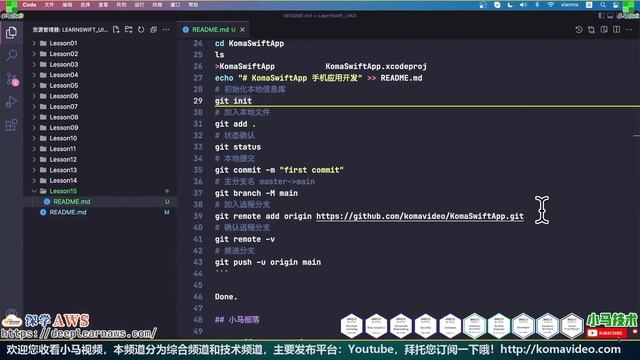The image size is (640, 360).
Task: Click line 37 git branch -M main
Action: 256,193
